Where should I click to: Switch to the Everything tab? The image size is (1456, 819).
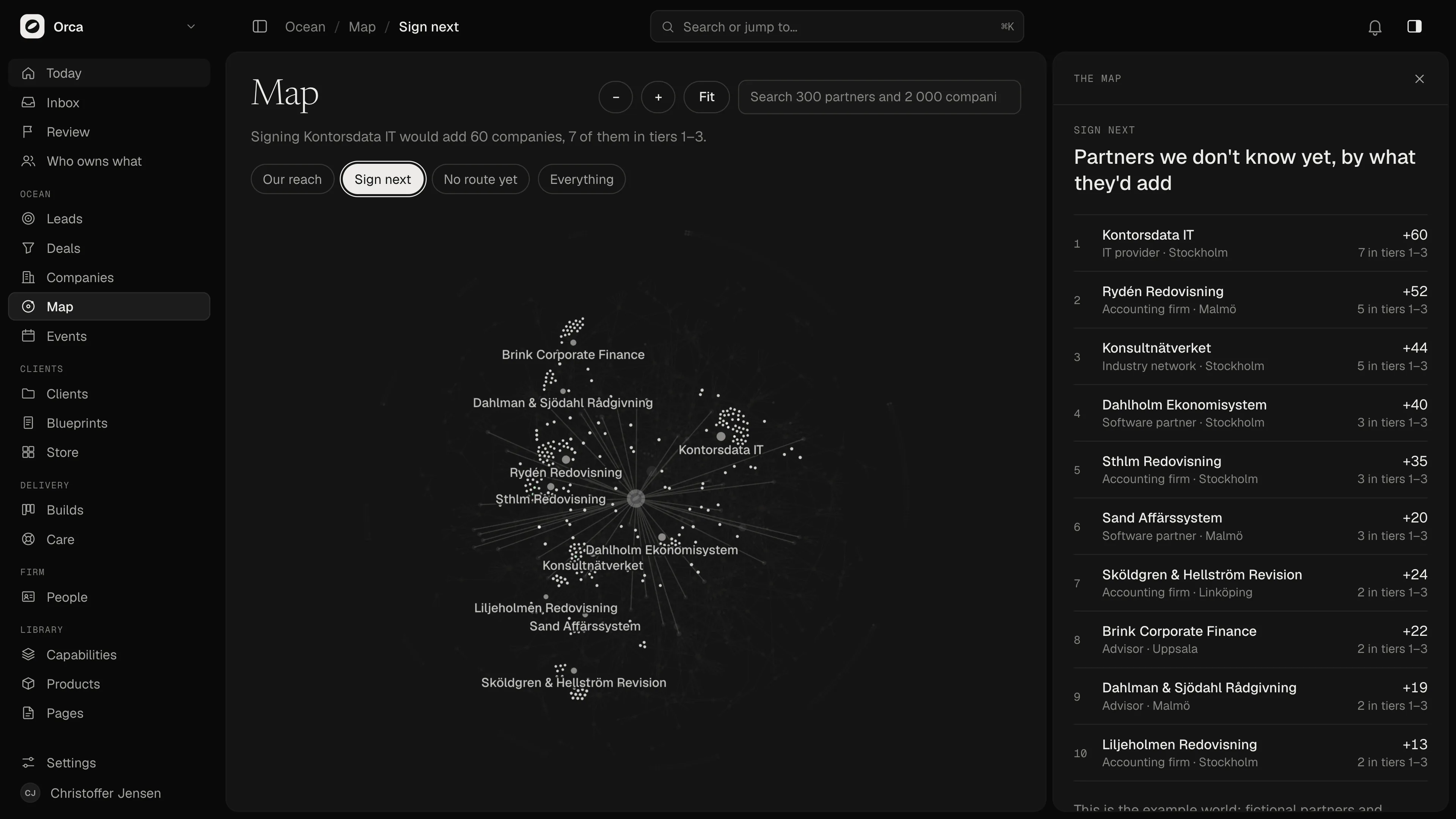click(x=582, y=179)
